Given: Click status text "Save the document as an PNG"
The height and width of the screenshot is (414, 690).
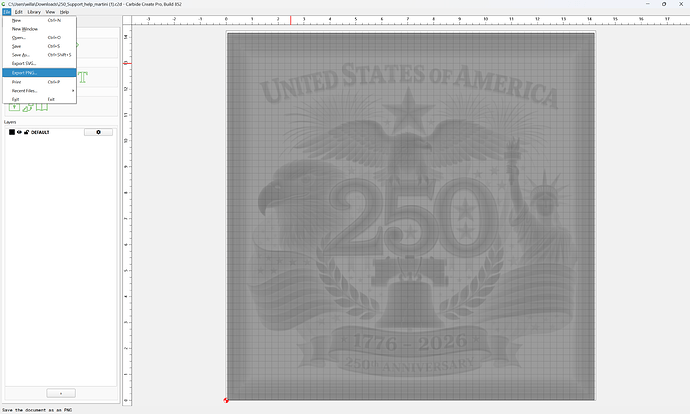Looking at the screenshot, I should point(37,410).
